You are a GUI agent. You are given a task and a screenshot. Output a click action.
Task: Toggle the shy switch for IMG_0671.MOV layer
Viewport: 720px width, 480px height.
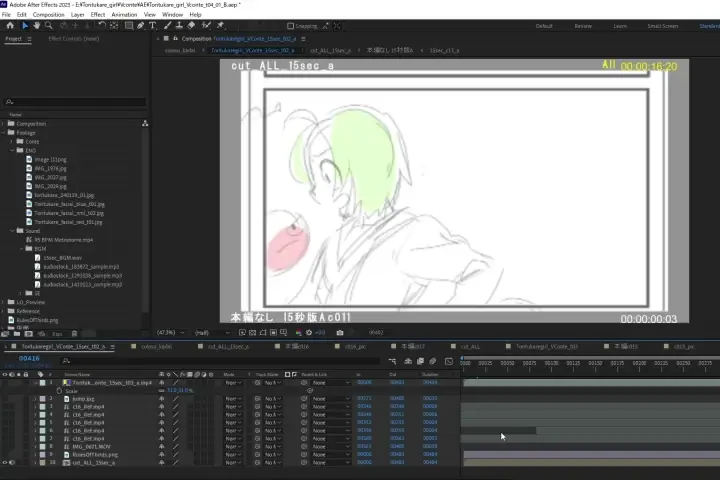point(162,446)
